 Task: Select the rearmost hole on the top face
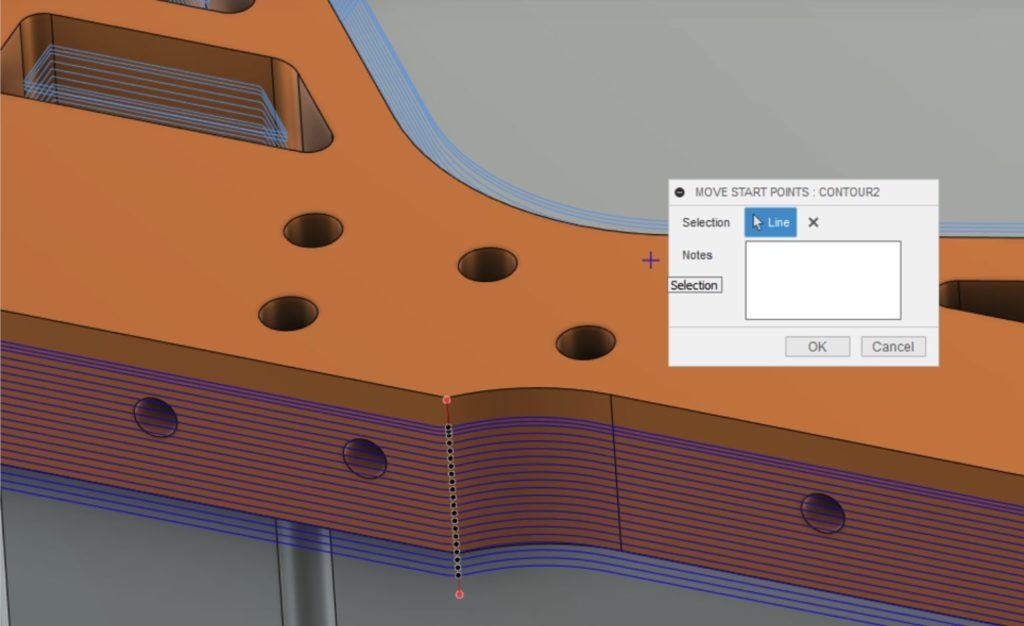pos(313,230)
